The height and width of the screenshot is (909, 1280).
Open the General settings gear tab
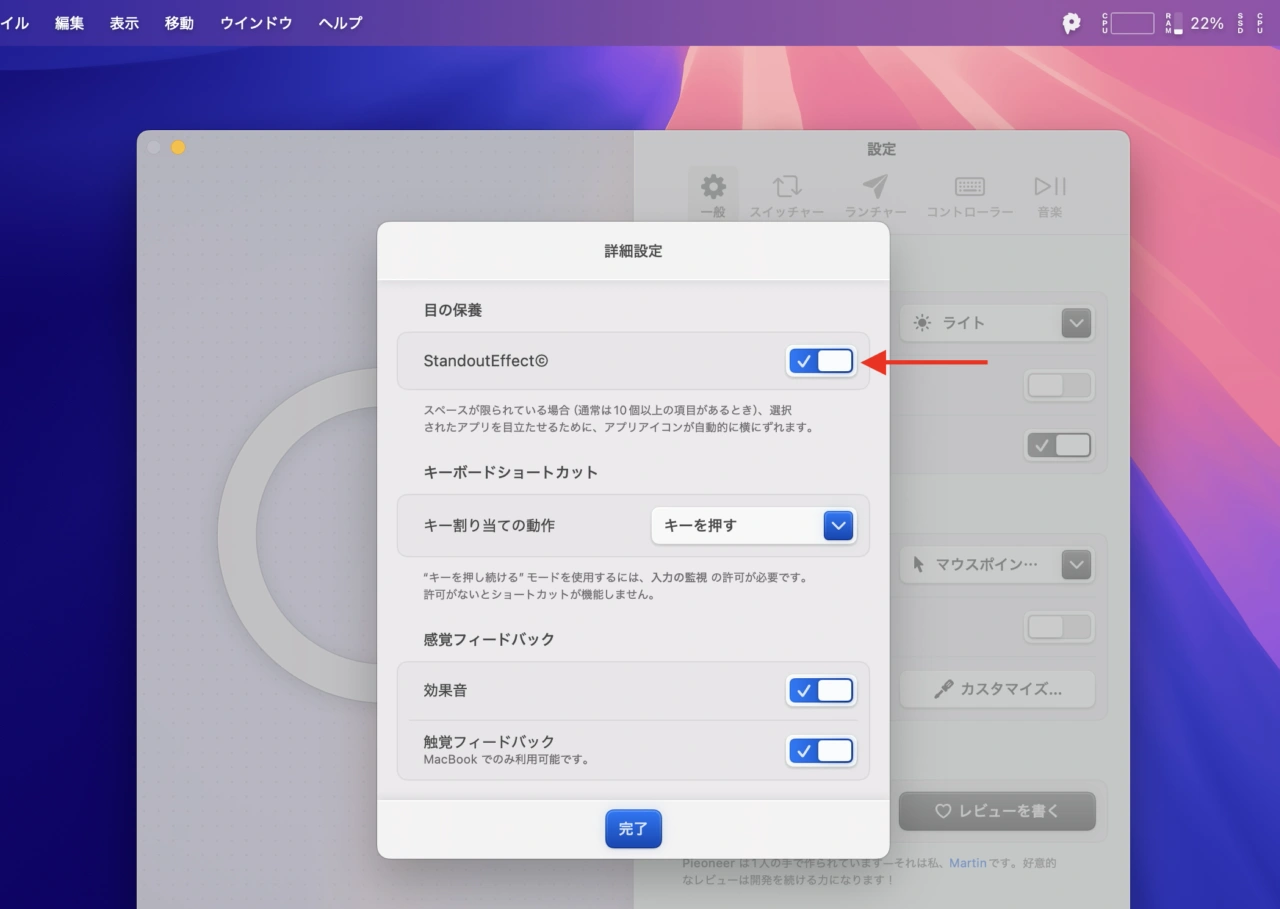pyautogui.click(x=713, y=194)
